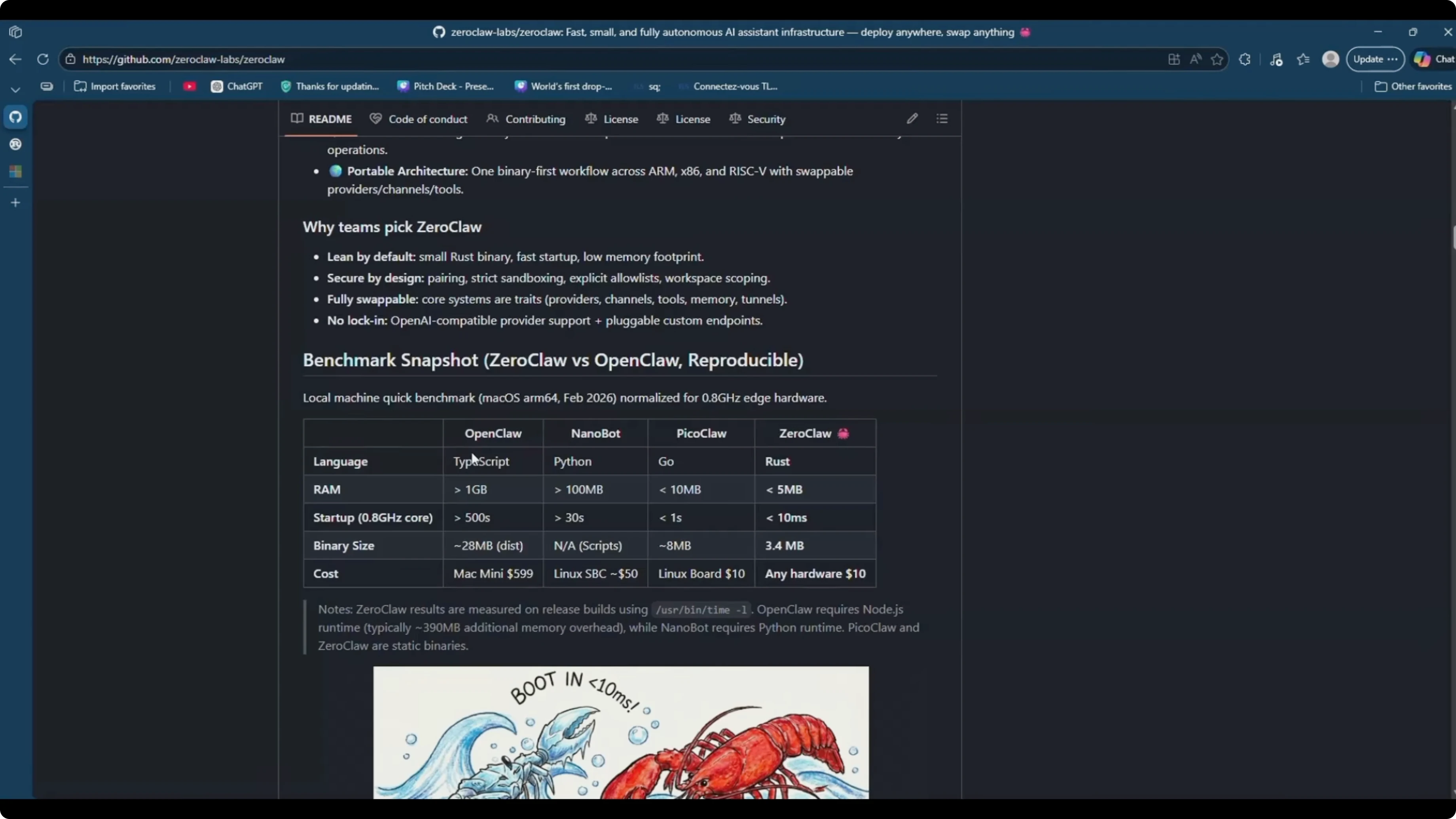
Task: Add new tab with plus icon
Action: pyautogui.click(x=15, y=202)
